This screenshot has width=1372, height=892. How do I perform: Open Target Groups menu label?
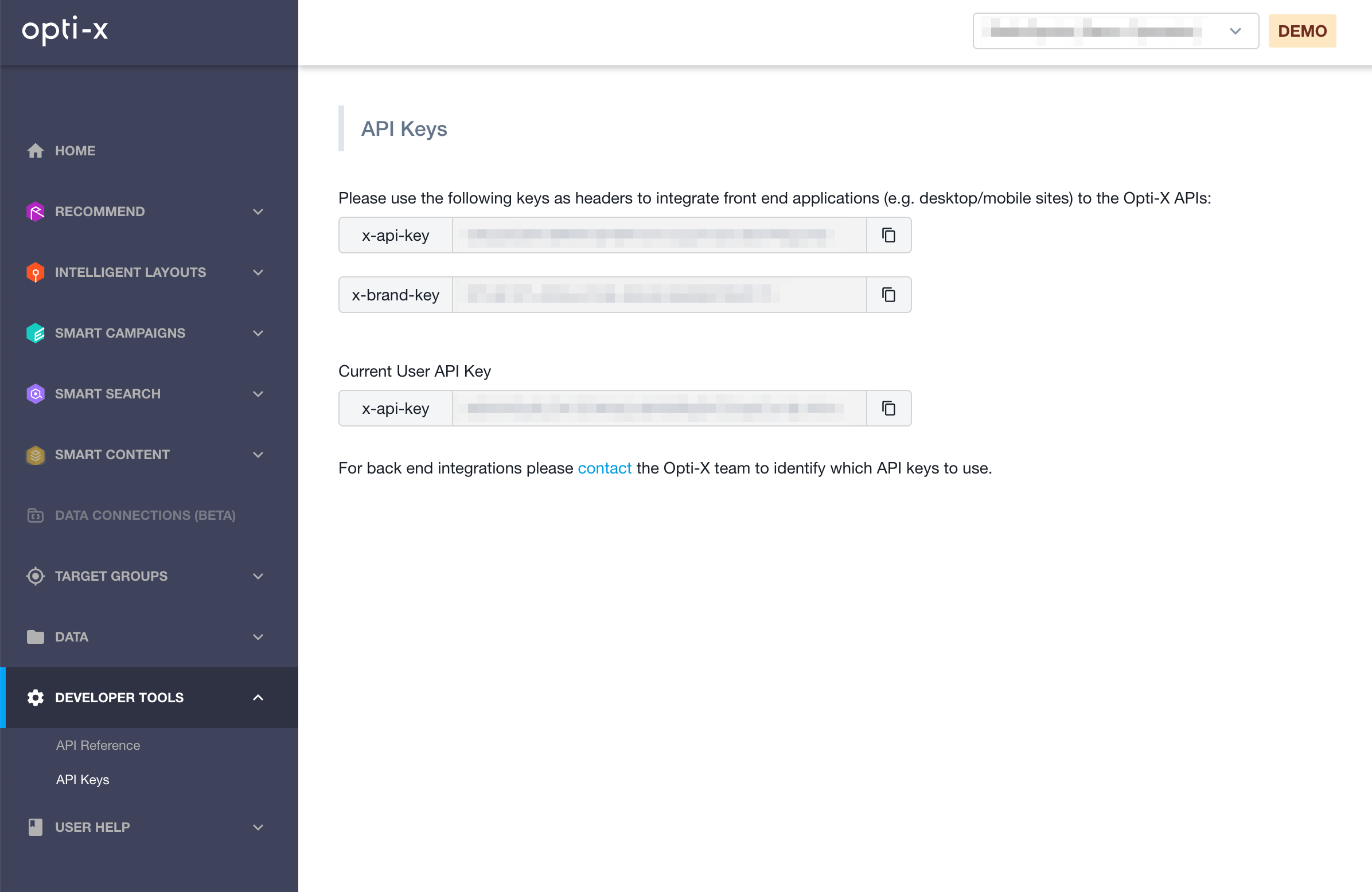click(x=111, y=576)
